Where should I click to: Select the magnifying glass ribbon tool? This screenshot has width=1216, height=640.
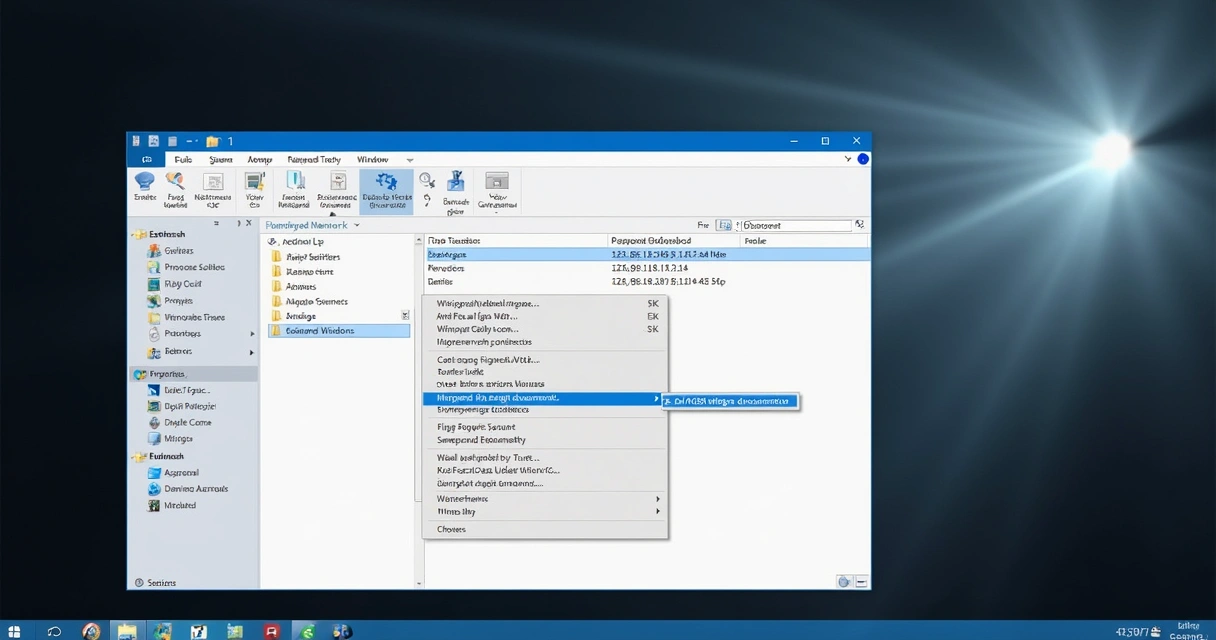427,181
